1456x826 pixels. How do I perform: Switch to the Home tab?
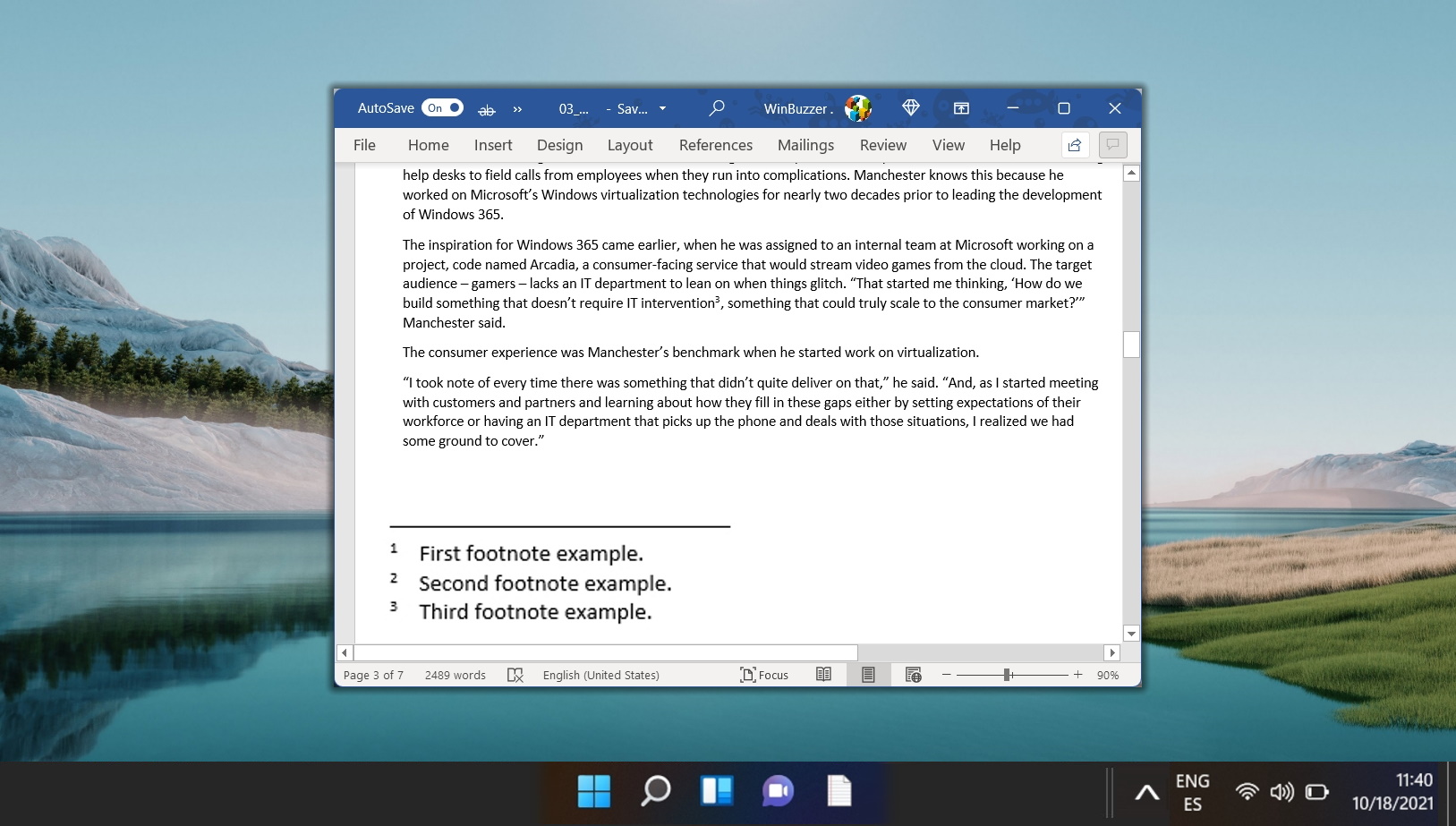pyautogui.click(x=429, y=145)
